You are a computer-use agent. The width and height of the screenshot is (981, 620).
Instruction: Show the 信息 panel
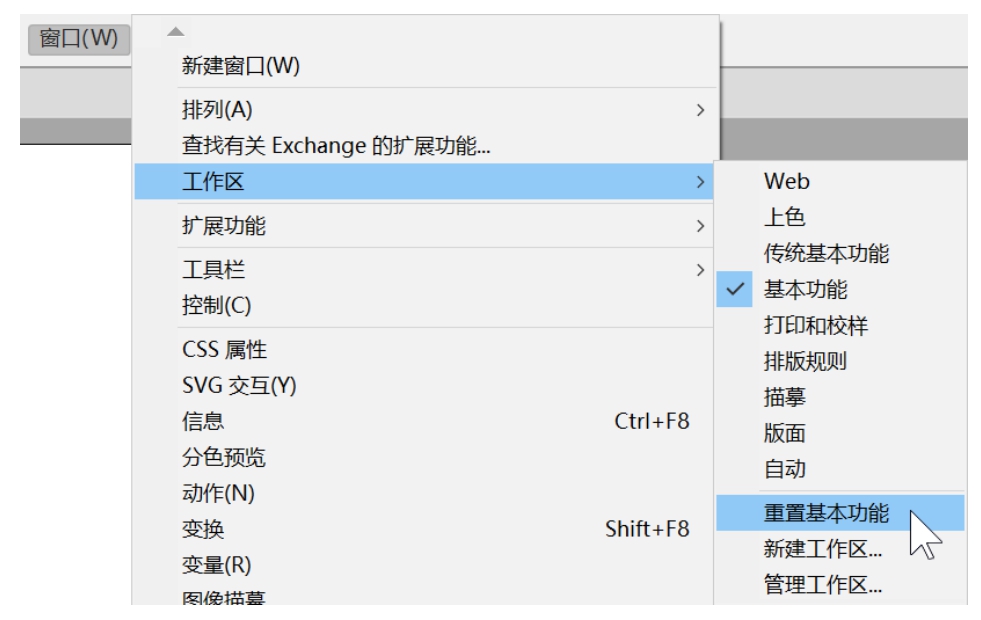(203, 421)
